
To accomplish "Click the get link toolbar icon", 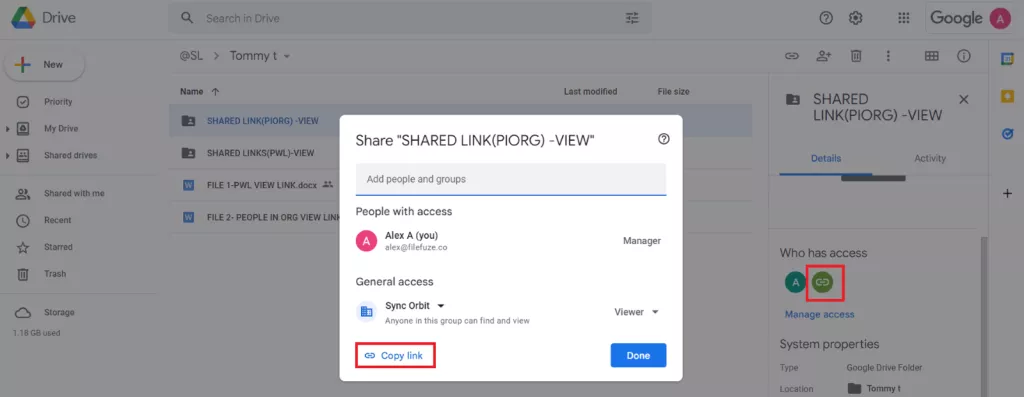I will (x=792, y=56).
